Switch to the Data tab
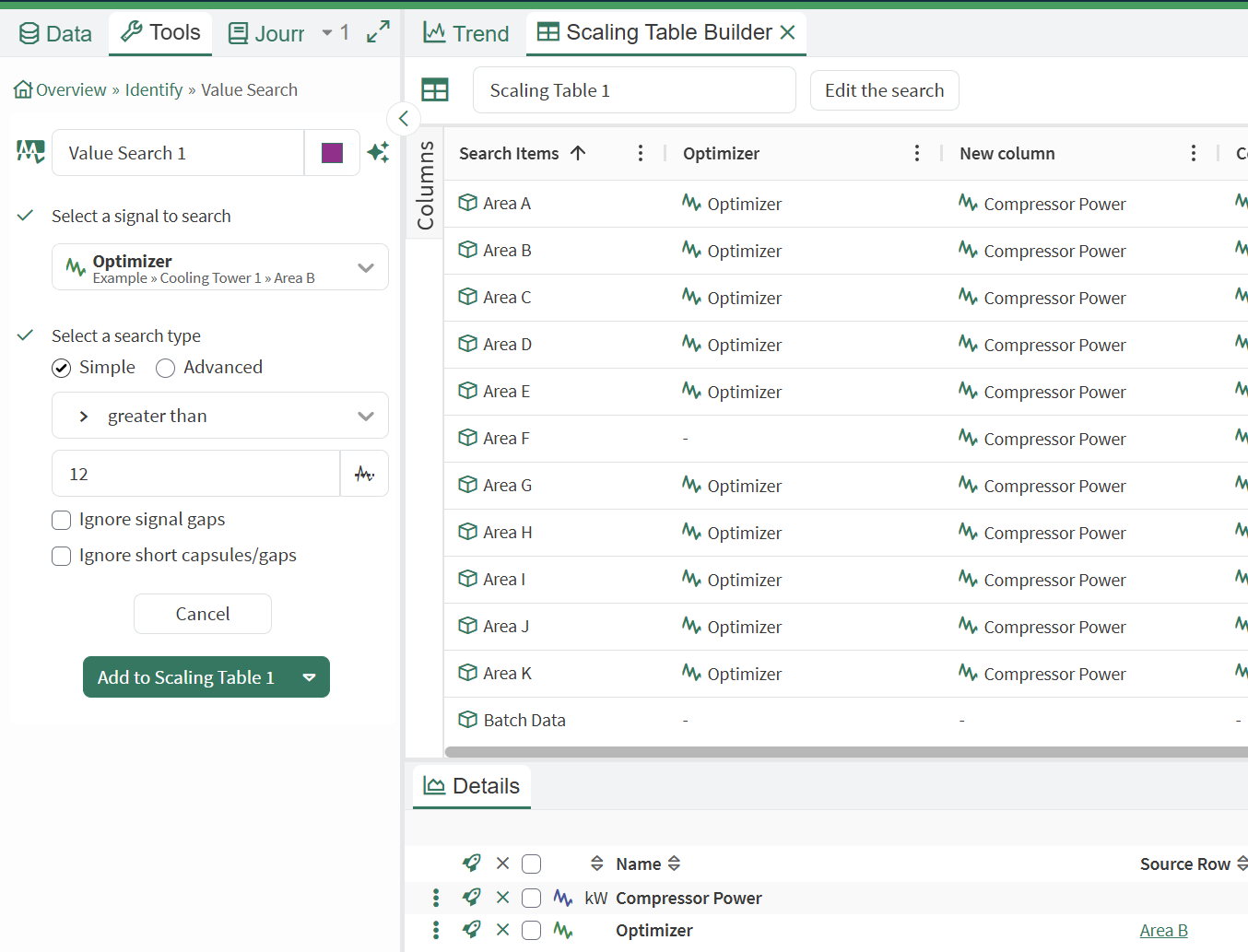Image resolution: width=1248 pixels, height=952 pixels. [55, 34]
